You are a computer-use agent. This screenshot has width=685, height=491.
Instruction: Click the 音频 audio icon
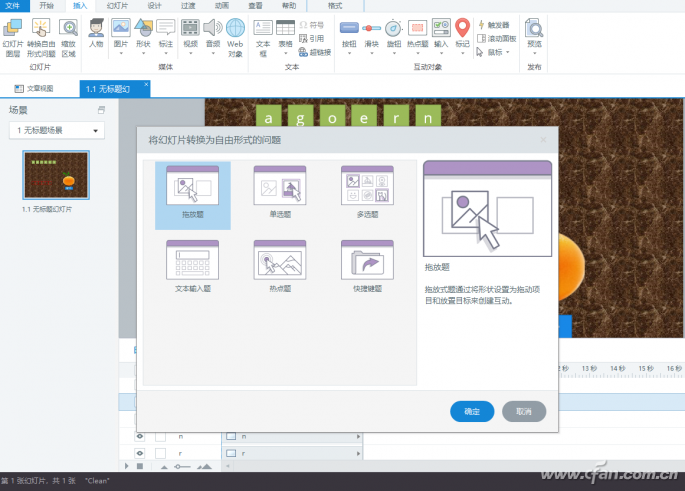tap(213, 28)
